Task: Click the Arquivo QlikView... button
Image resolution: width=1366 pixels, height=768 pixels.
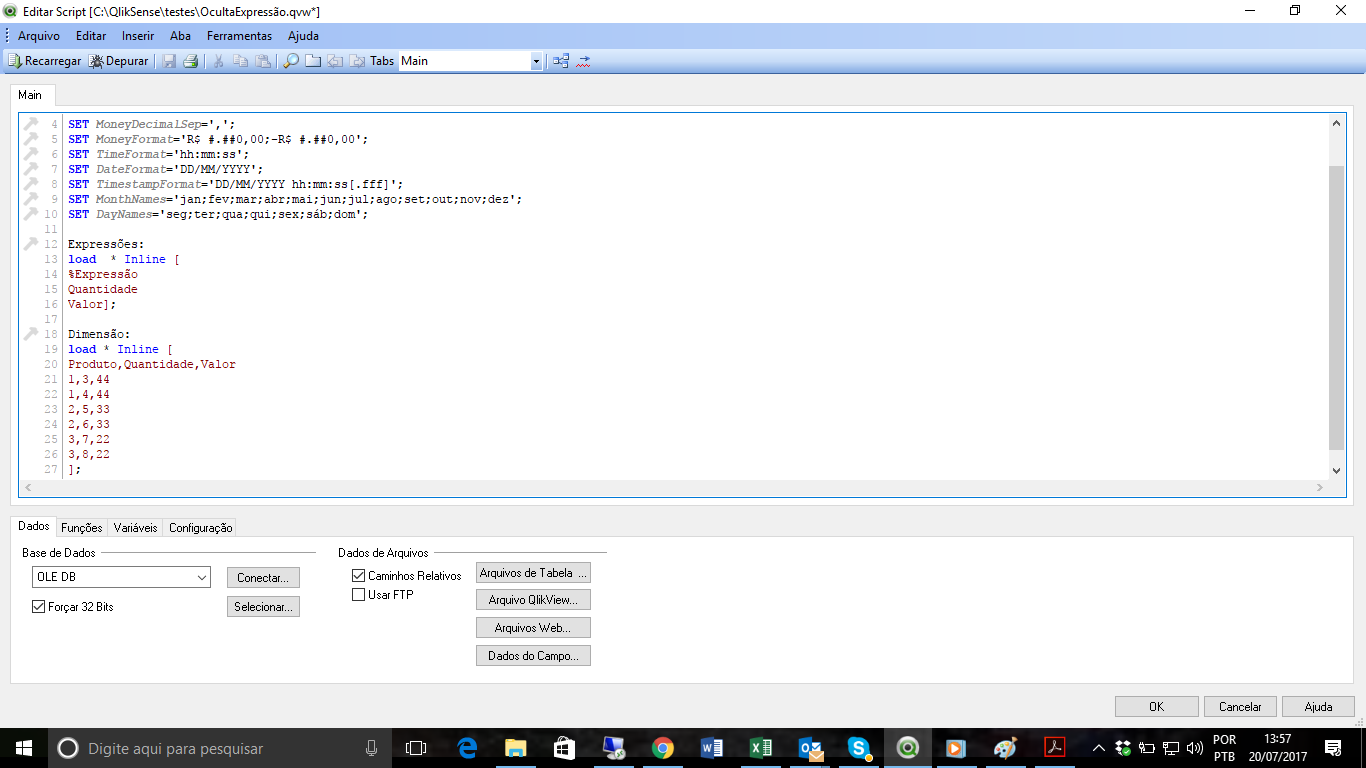Action: (533, 600)
